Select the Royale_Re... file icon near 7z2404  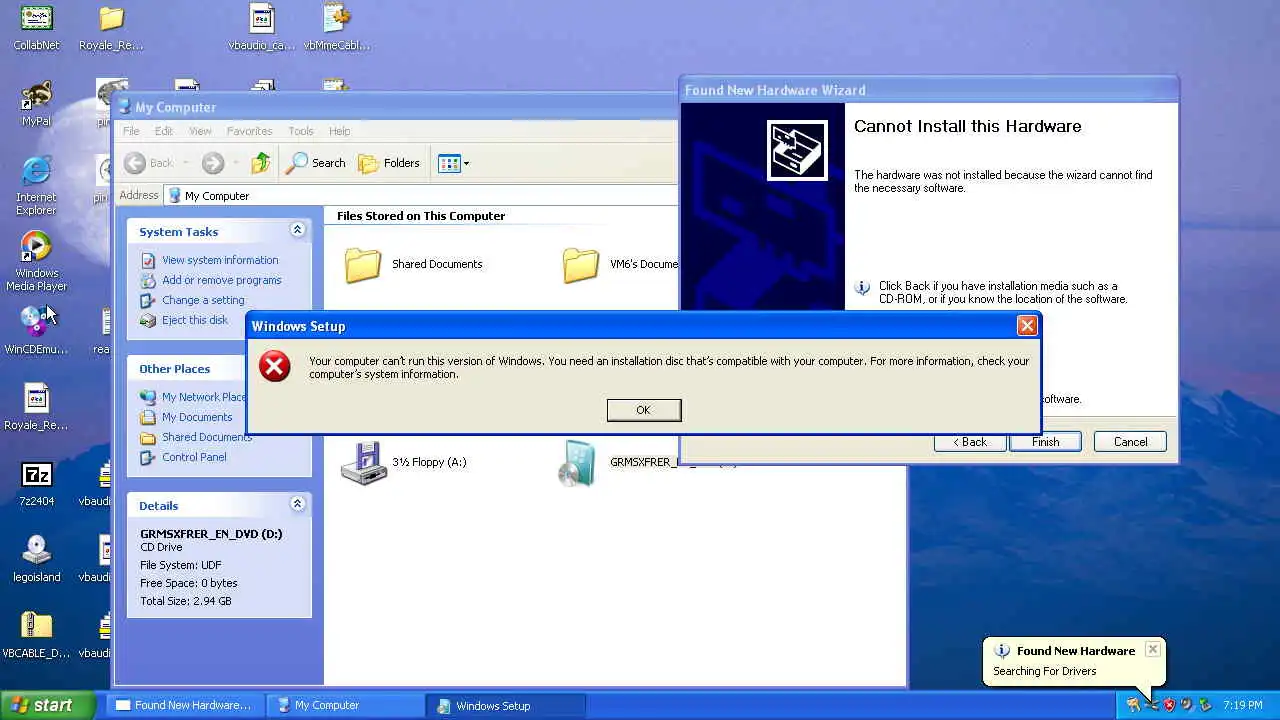[x=36, y=407]
